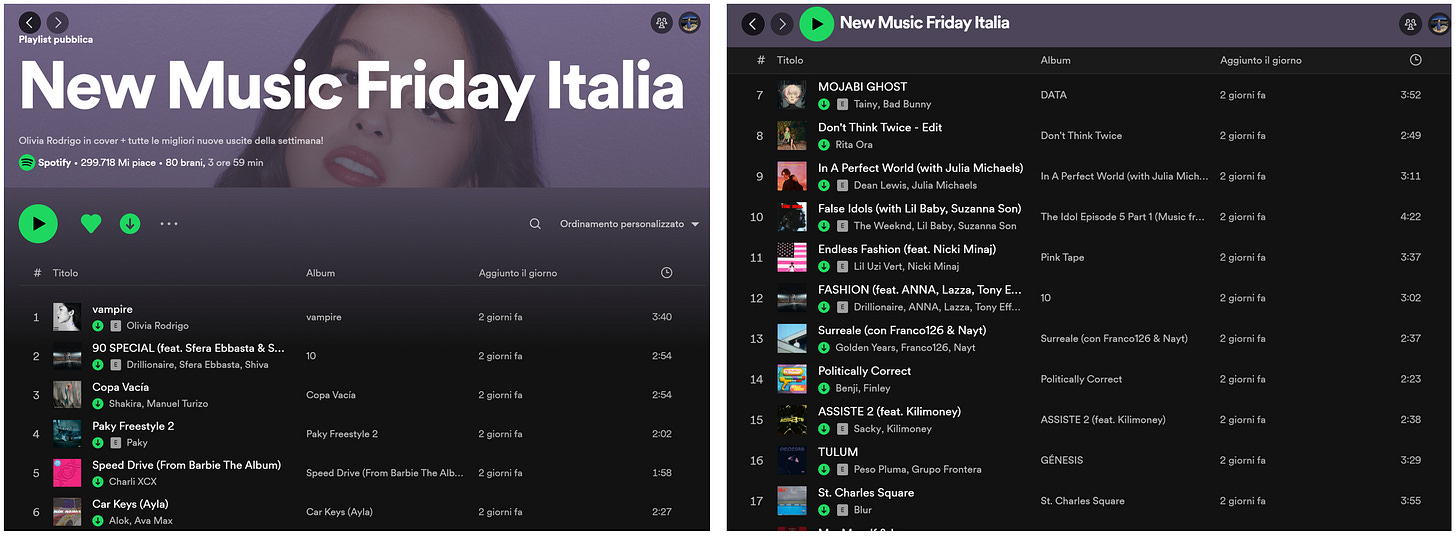Viewport: 1456px width, 536px height.
Task: Toggle the playlist download icon beside the heart
Action: click(130, 224)
